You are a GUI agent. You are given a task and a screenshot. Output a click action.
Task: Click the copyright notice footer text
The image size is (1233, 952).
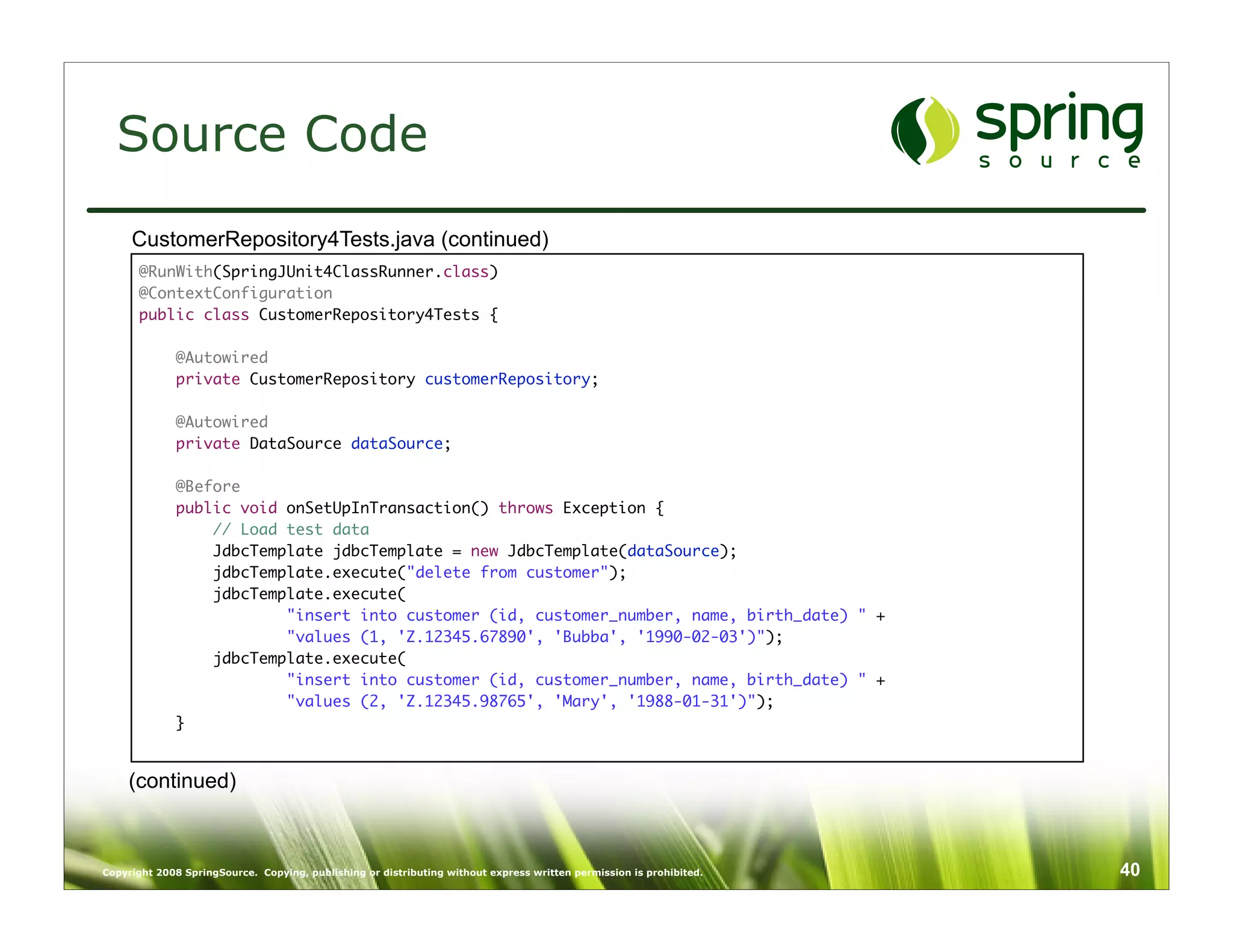[402, 873]
